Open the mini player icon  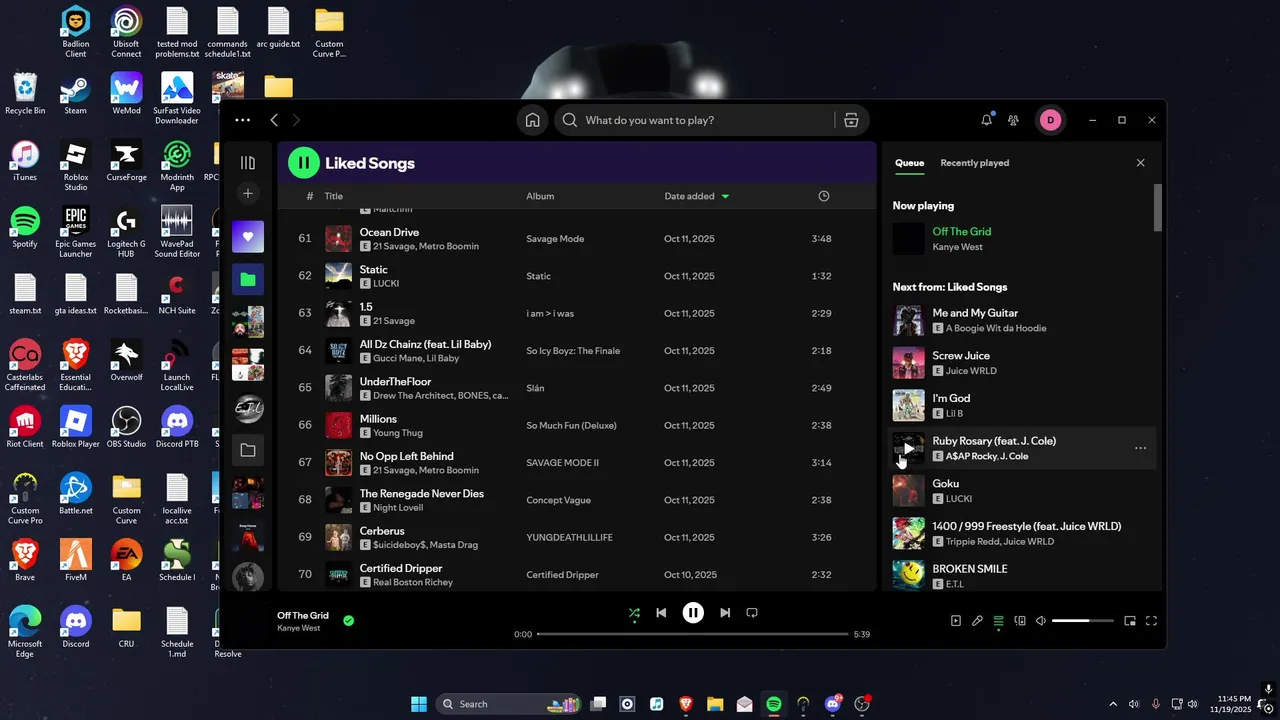(1130, 621)
